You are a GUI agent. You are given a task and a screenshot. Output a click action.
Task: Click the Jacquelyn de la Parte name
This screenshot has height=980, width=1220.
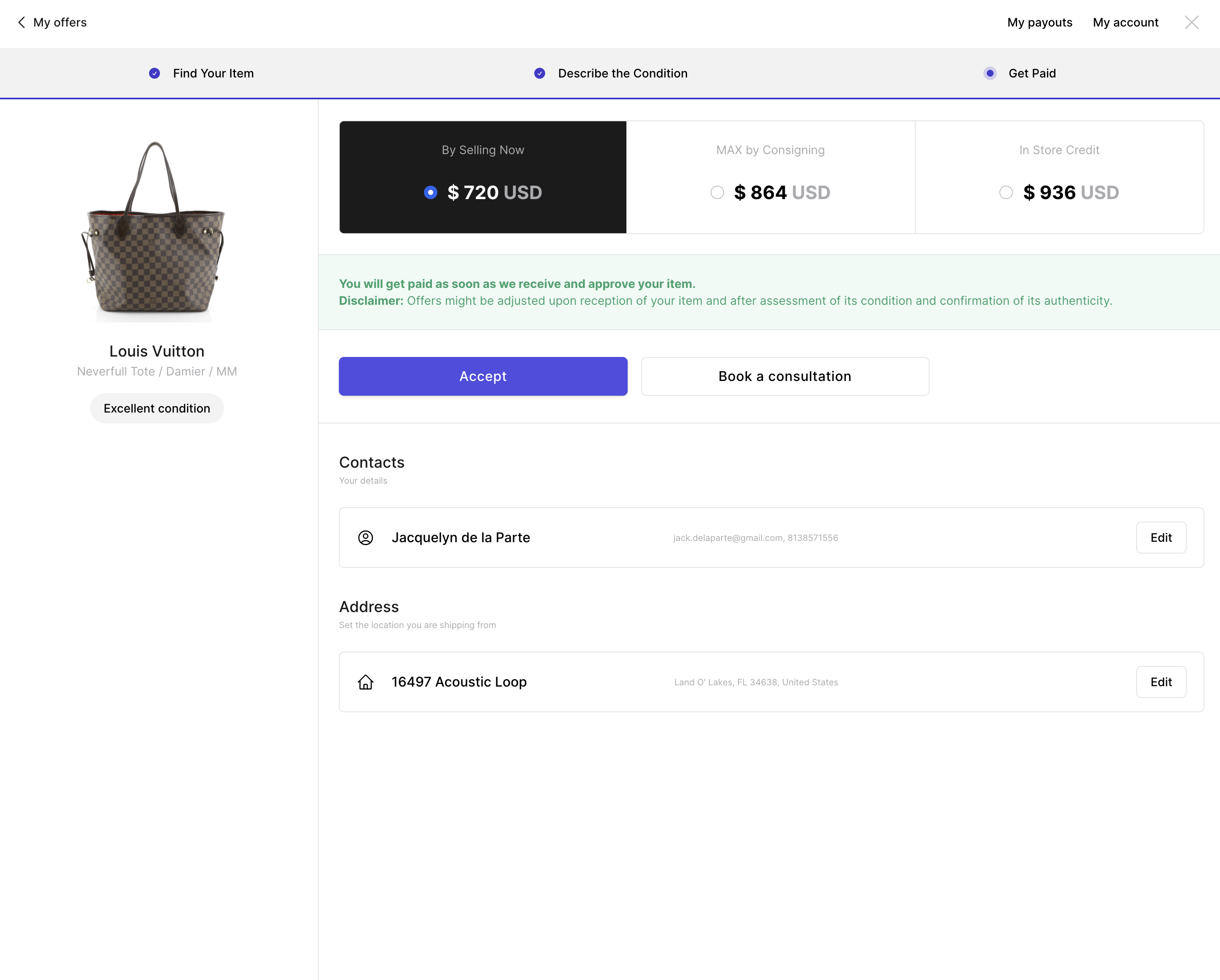click(461, 538)
